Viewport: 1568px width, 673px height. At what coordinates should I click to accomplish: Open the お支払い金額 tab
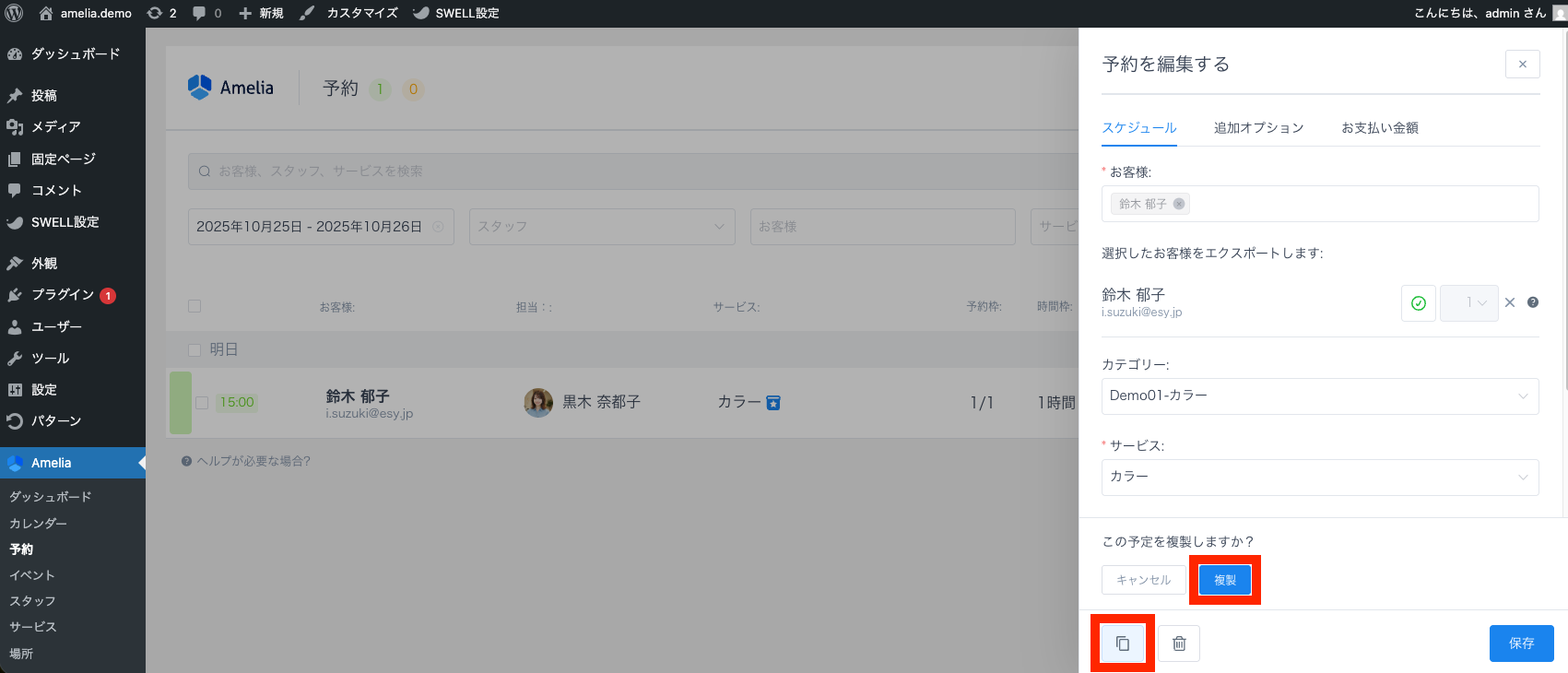pyautogui.click(x=1379, y=128)
